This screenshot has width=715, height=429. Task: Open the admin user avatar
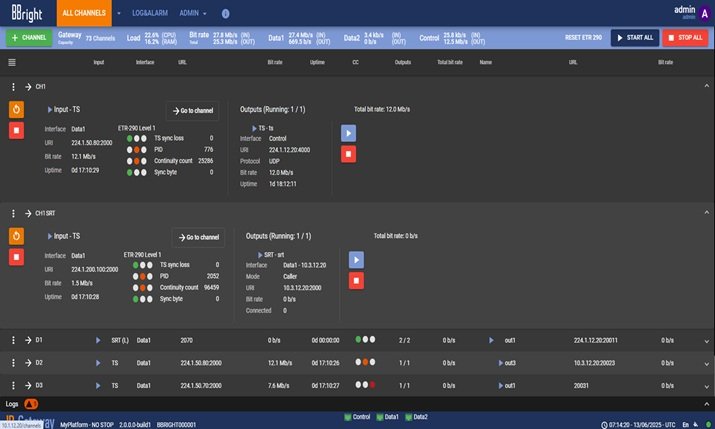pyautogui.click(x=704, y=13)
